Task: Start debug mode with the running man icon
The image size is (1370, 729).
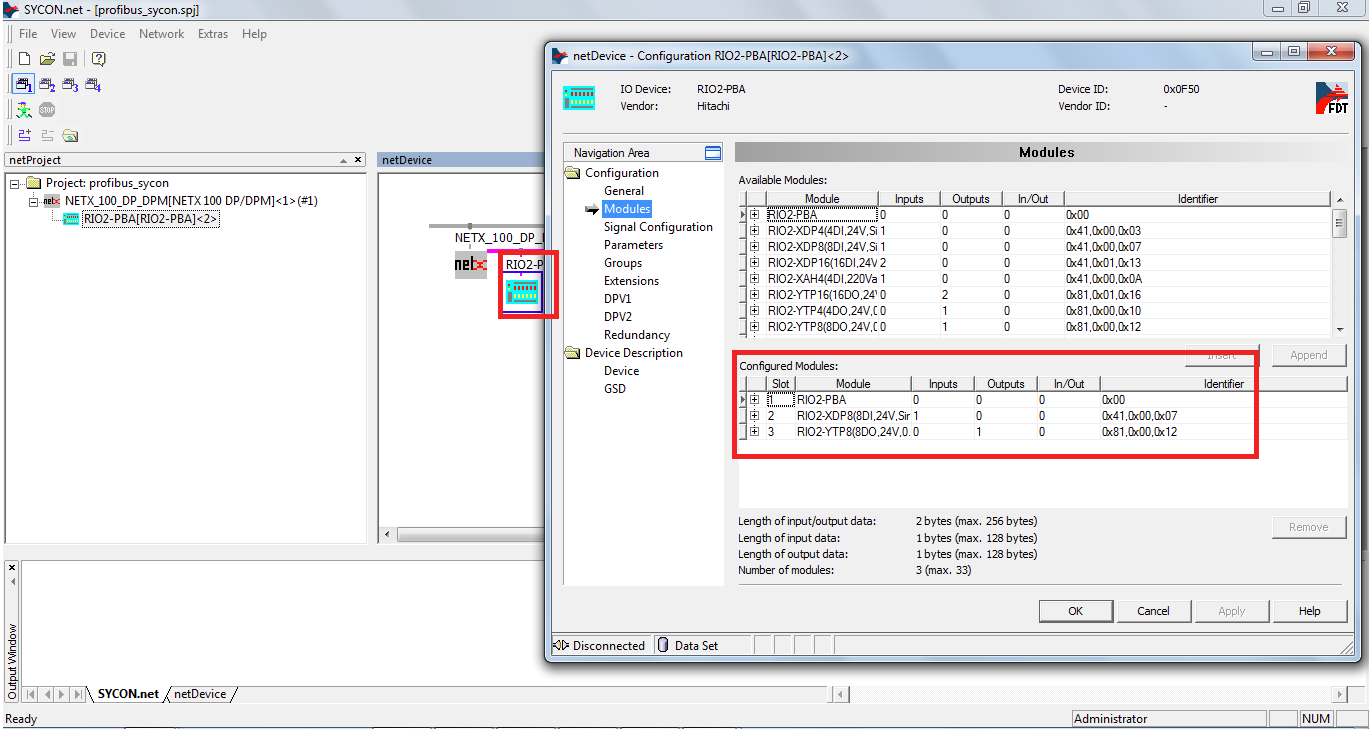Action: 24,110
